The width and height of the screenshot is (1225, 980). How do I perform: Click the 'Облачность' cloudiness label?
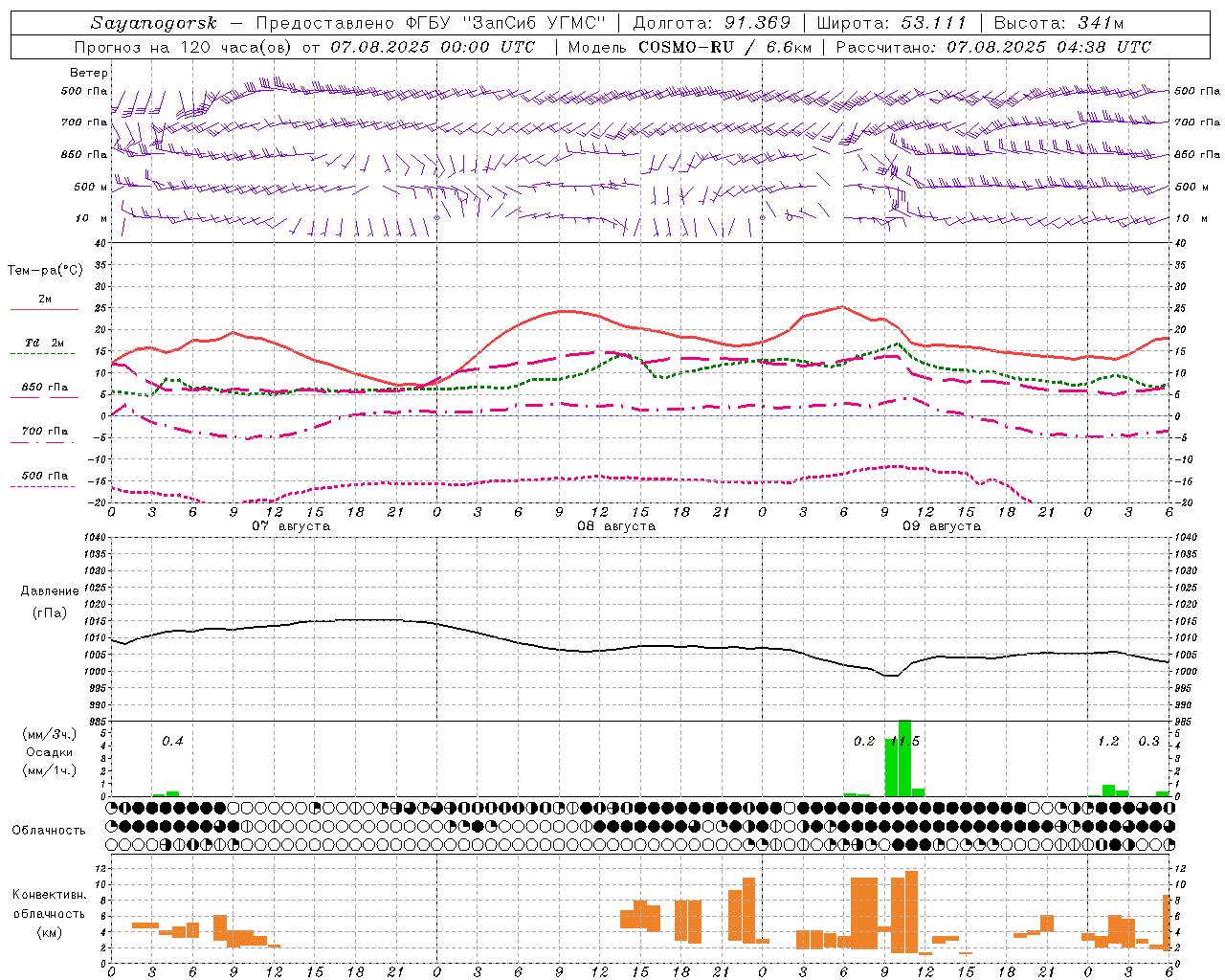49,831
